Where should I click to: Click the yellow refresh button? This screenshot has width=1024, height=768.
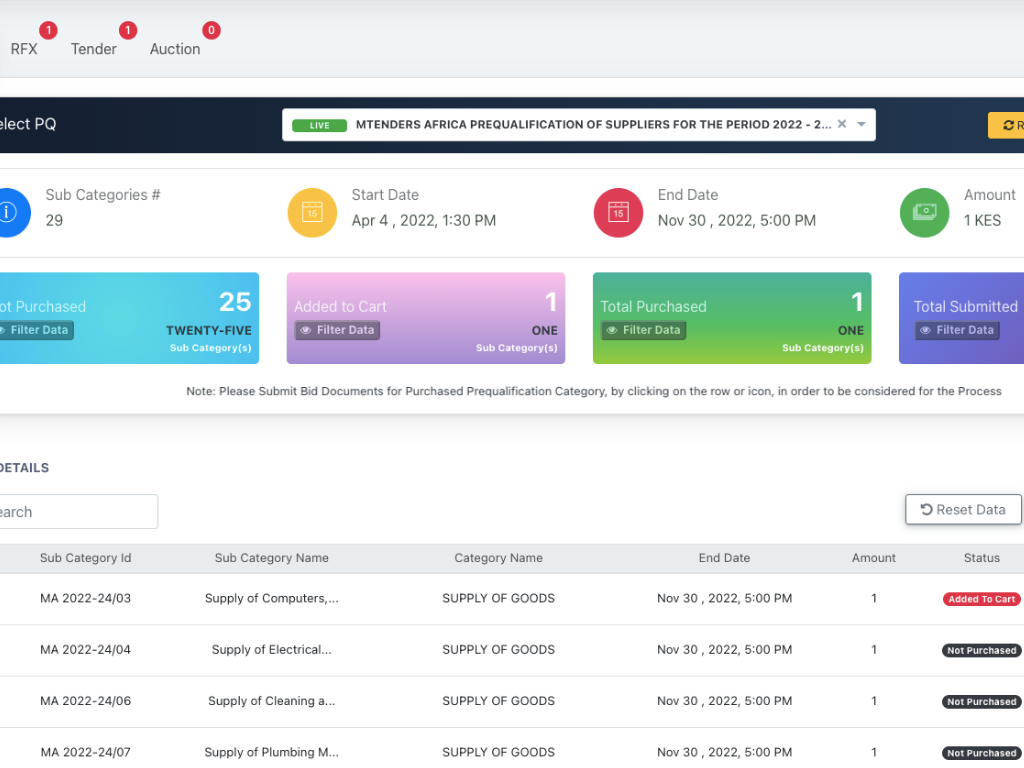point(1006,125)
